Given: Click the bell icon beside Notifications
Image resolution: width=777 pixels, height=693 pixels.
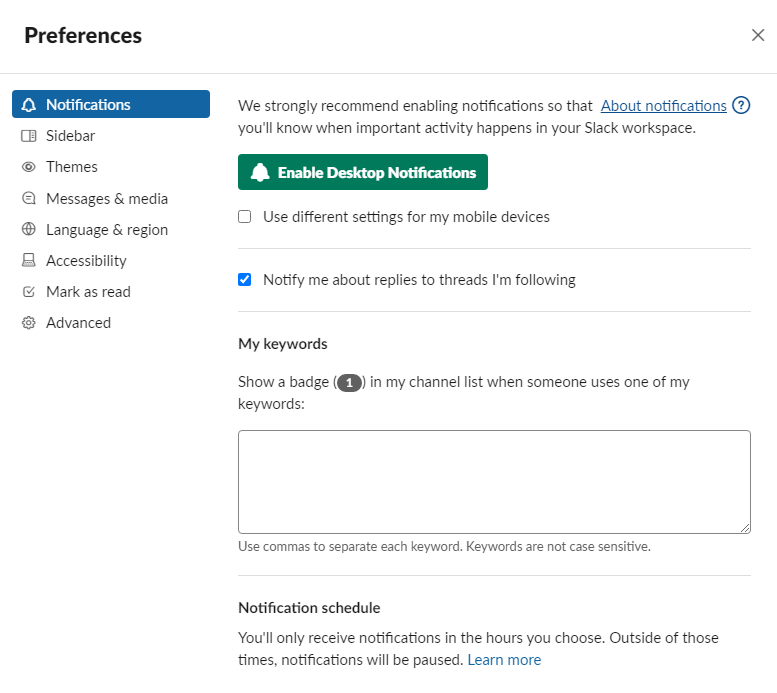Looking at the screenshot, I should (29, 105).
